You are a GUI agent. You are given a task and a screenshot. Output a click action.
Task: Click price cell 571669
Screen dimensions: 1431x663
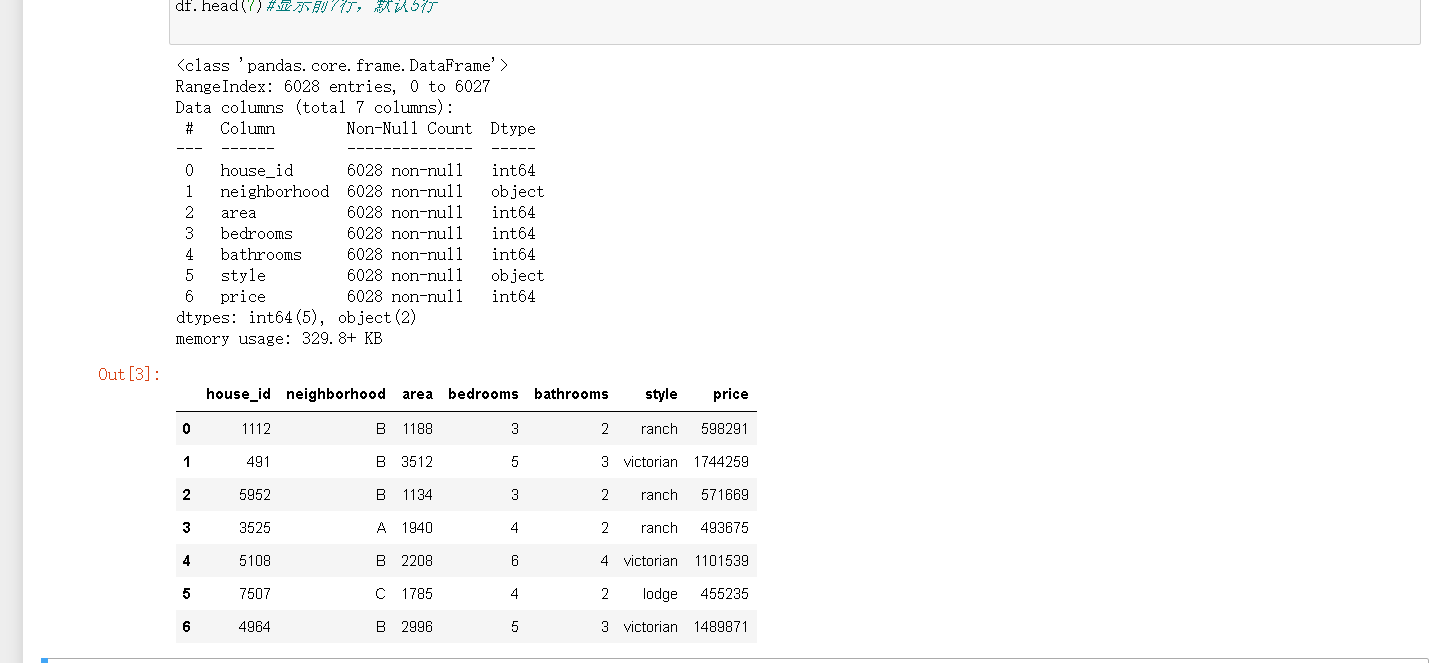(x=725, y=495)
